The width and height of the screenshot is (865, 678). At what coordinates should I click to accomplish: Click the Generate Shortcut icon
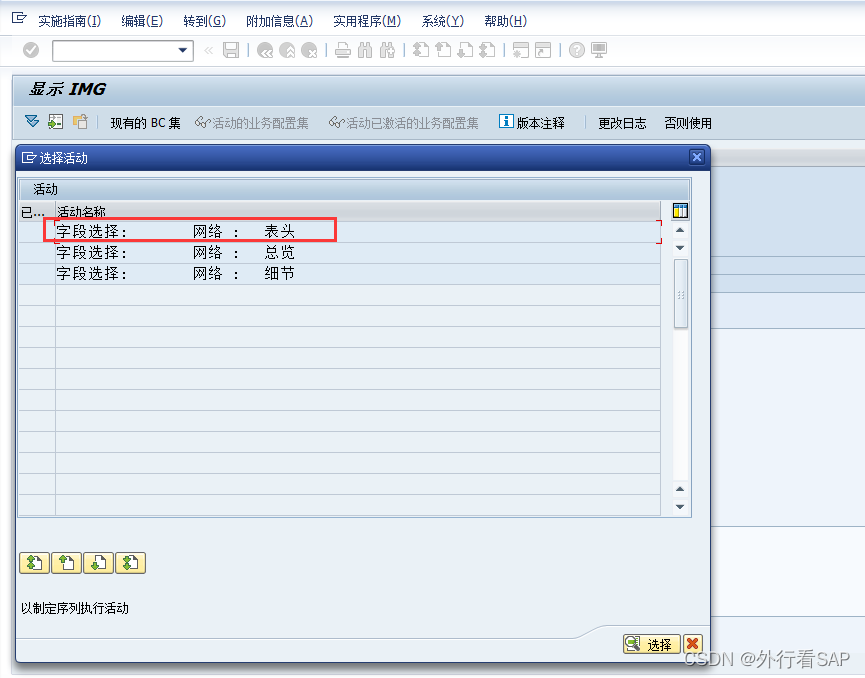point(543,50)
